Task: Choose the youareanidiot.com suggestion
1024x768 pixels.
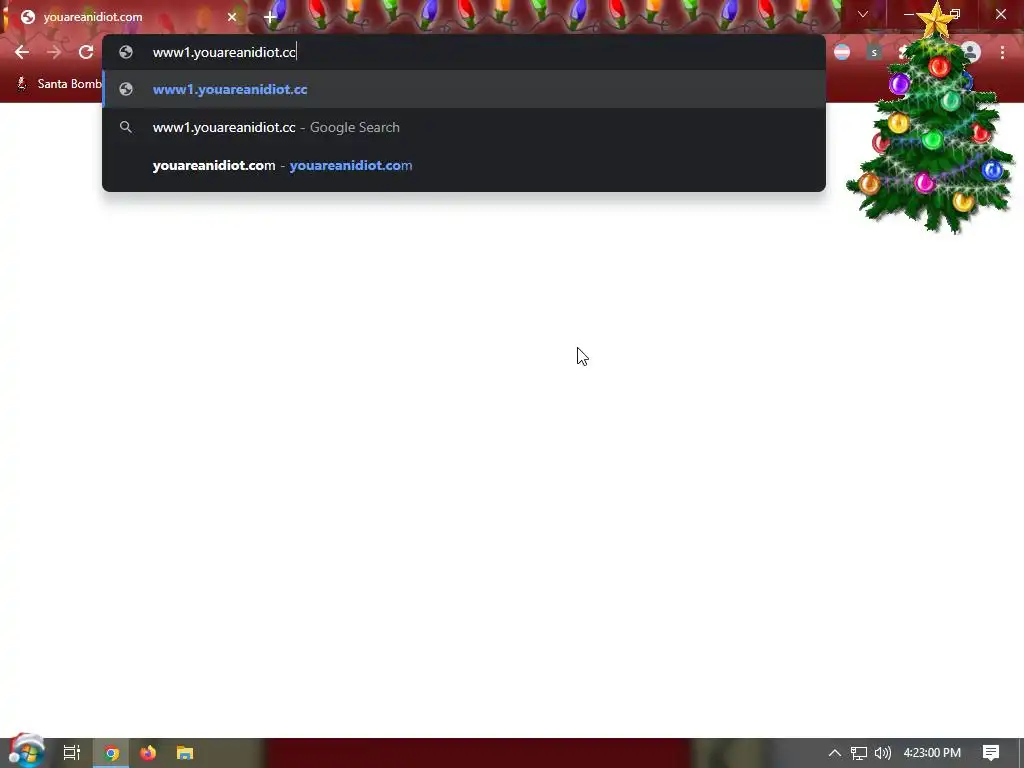Action: click(x=464, y=165)
